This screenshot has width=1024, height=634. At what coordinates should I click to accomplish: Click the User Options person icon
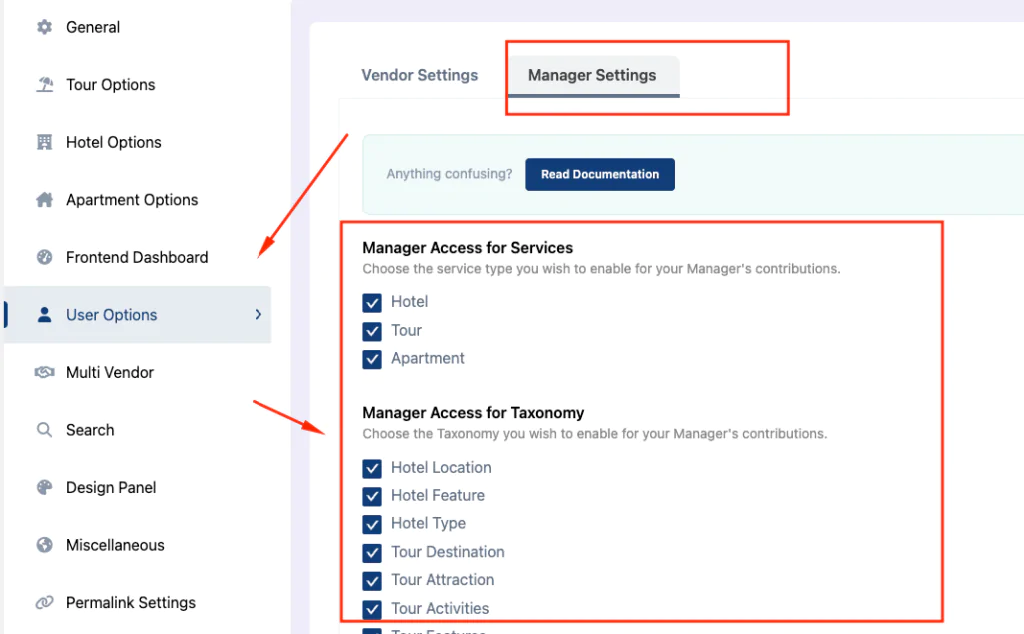44,315
